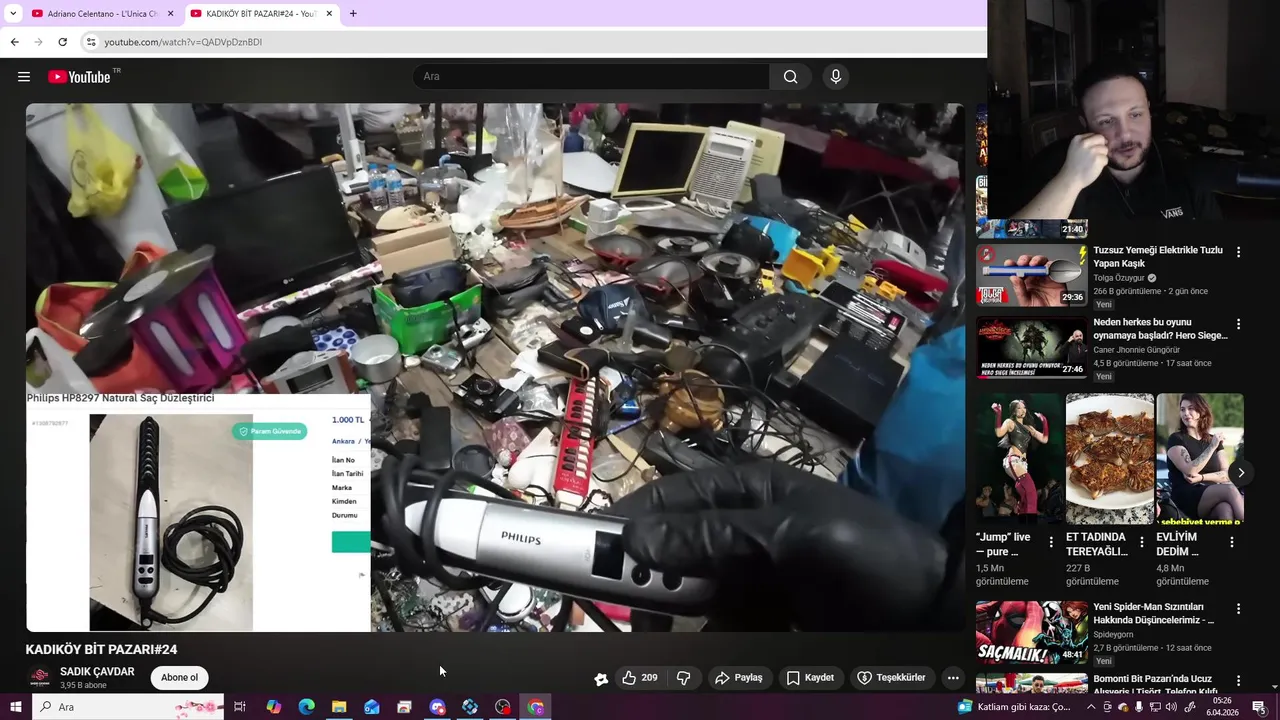The image size is (1280, 720).
Task: Click the youtube.com address bar URL
Action: pos(183,42)
